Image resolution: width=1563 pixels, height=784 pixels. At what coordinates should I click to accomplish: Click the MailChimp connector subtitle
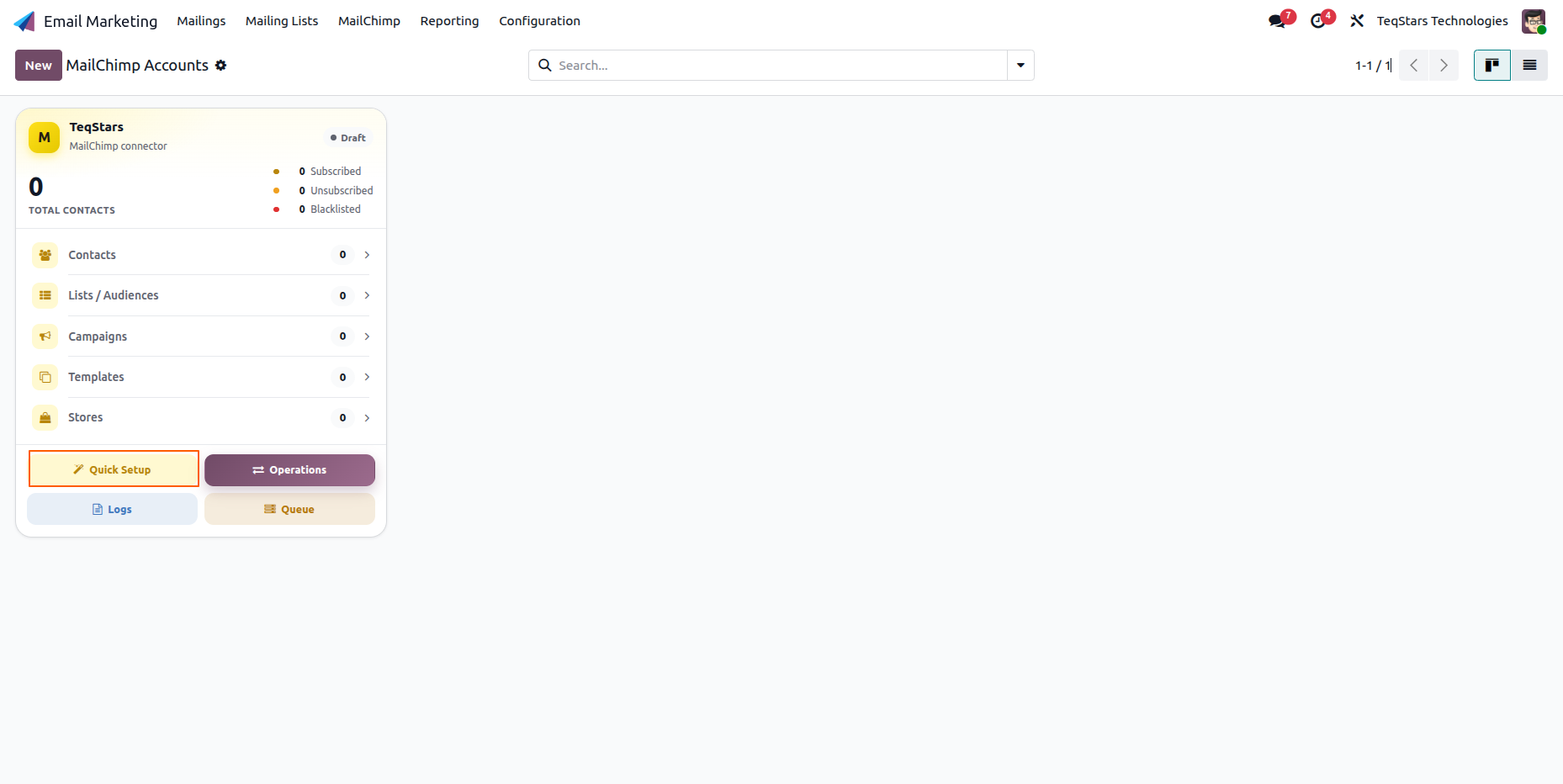click(118, 146)
